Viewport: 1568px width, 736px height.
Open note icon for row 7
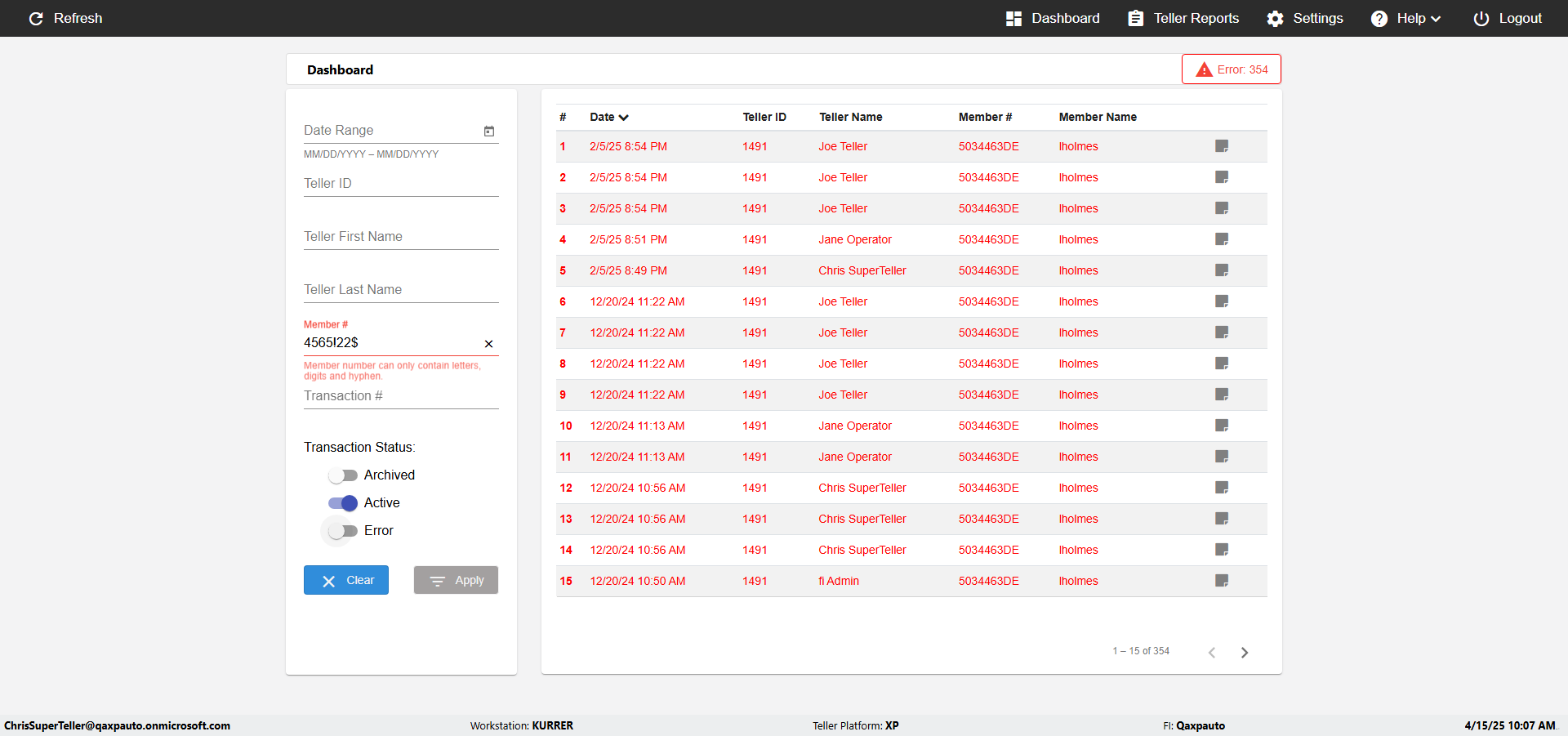pyautogui.click(x=1222, y=332)
